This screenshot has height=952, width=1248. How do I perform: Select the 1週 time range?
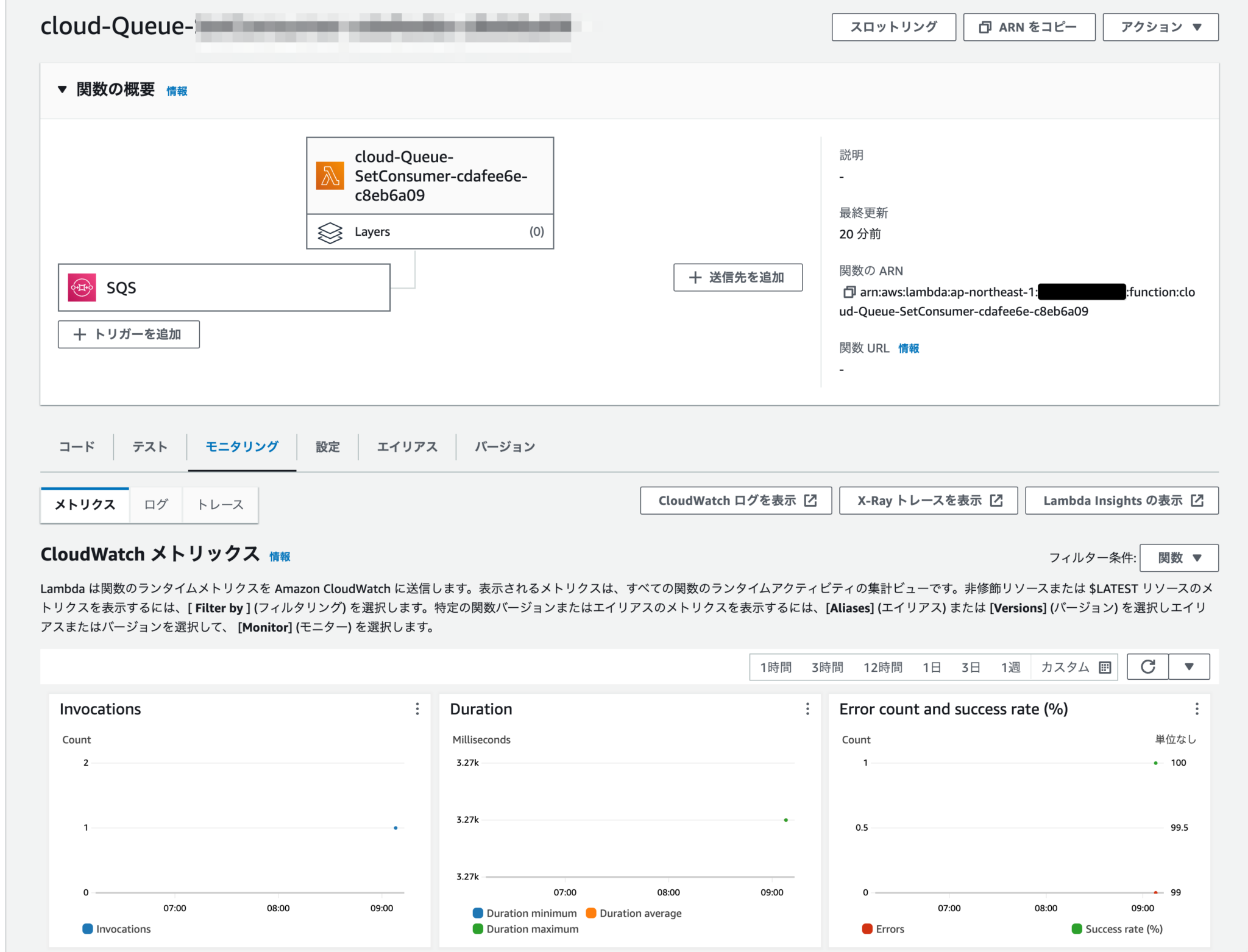pyautogui.click(x=1010, y=666)
